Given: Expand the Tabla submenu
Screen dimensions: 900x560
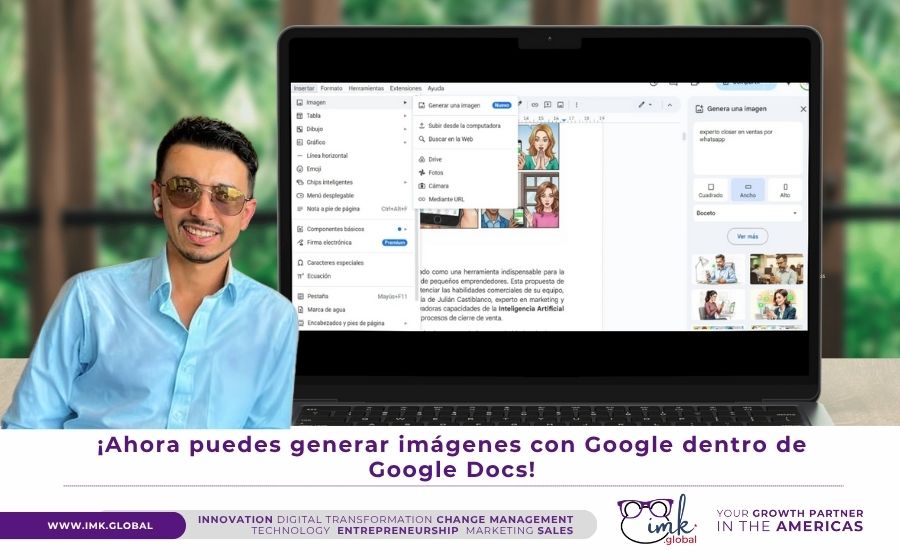Looking at the screenshot, I should [x=314, y=116].
